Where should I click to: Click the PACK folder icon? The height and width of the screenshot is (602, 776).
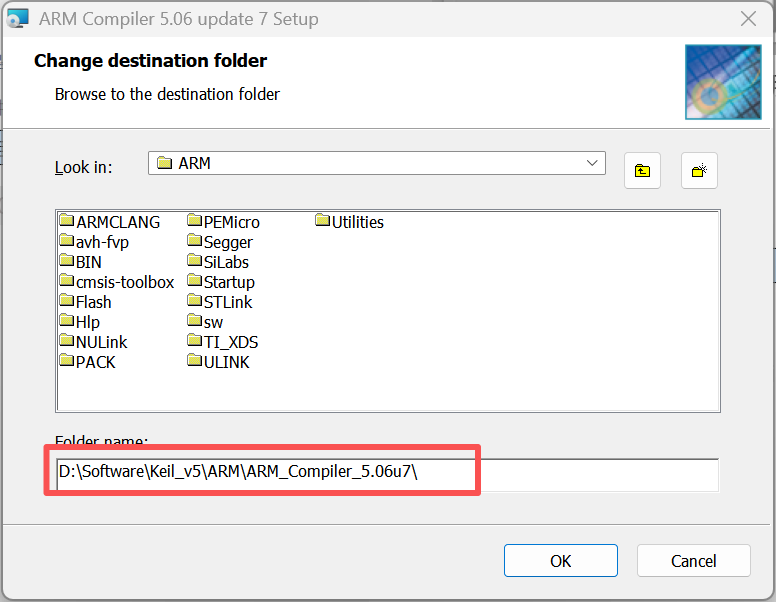(66, 360)
